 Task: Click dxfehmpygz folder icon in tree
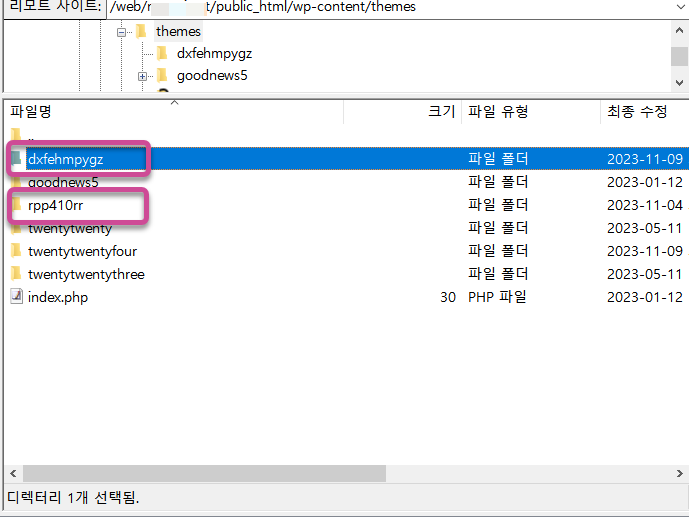coord(163,53)
